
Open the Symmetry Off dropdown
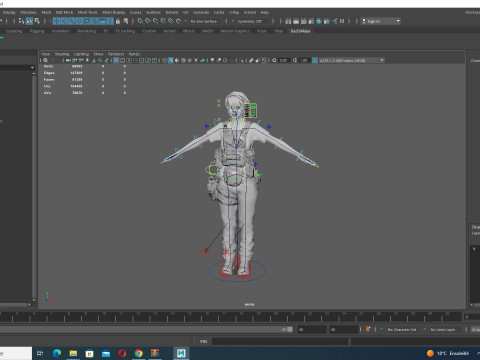click(x=252, y=21)
